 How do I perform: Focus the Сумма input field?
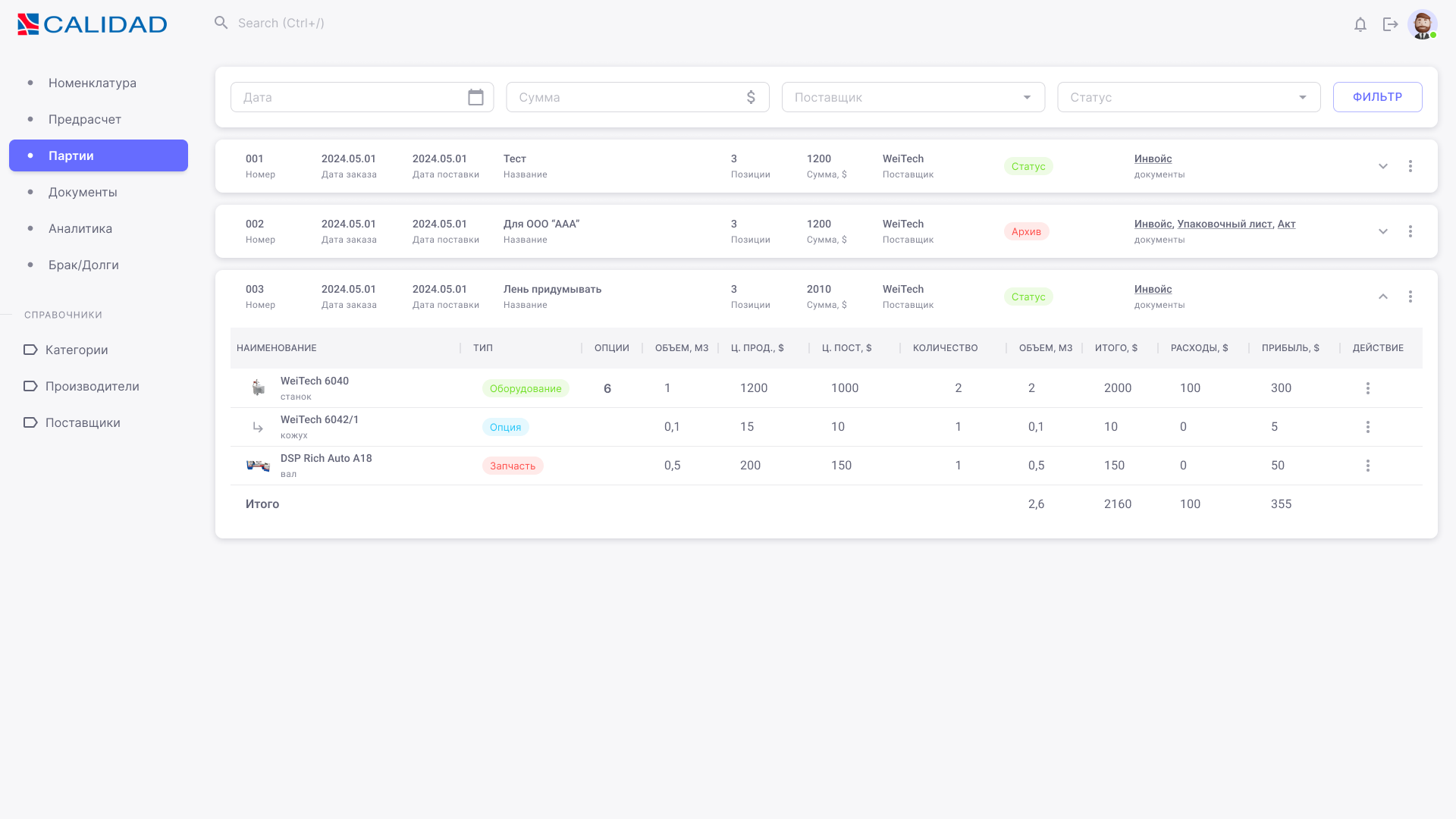click(x=638, y=97)
